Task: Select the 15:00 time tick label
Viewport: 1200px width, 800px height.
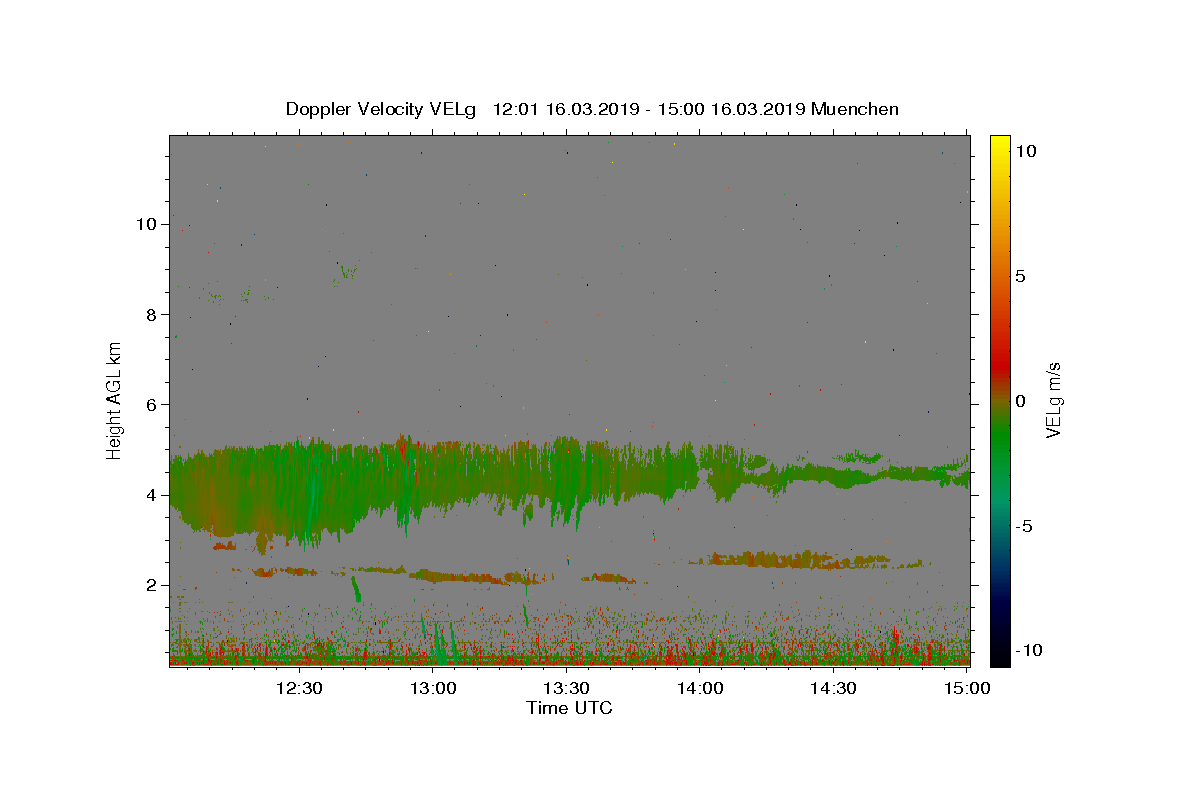Action: point(967,688)
